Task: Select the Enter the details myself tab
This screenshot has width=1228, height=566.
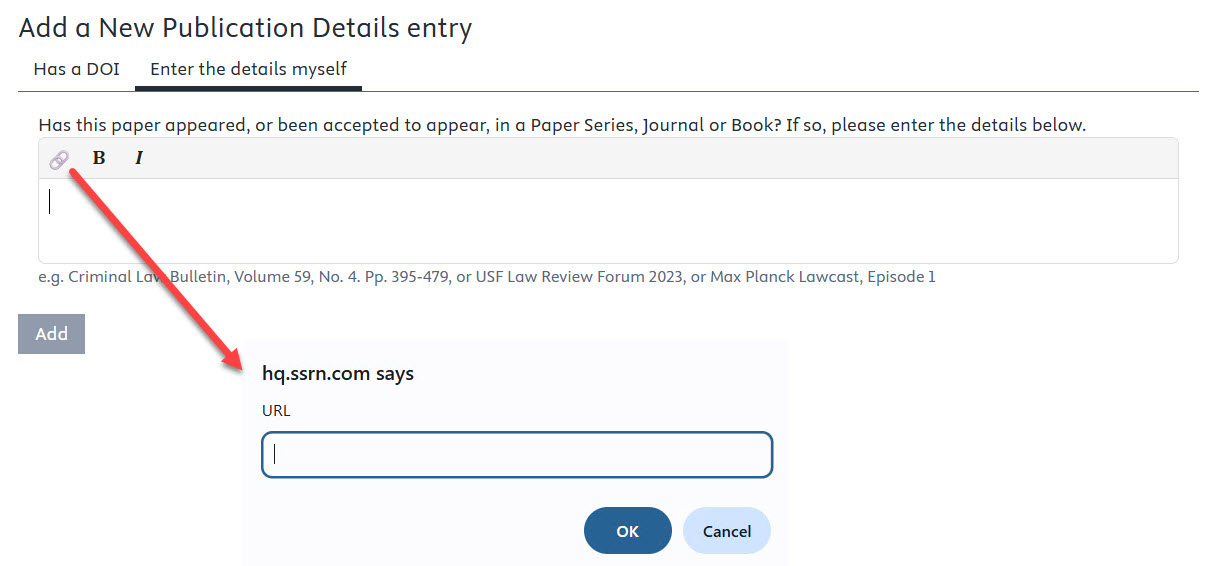Action: [x=248, y=70]
